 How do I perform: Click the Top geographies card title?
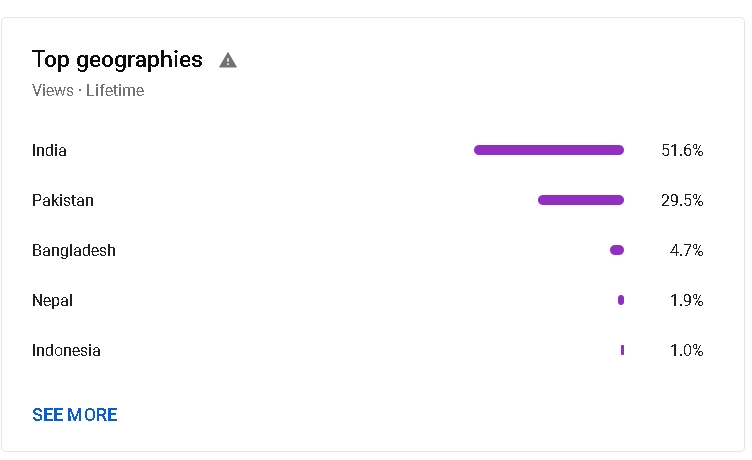click(x=118, y=60)
